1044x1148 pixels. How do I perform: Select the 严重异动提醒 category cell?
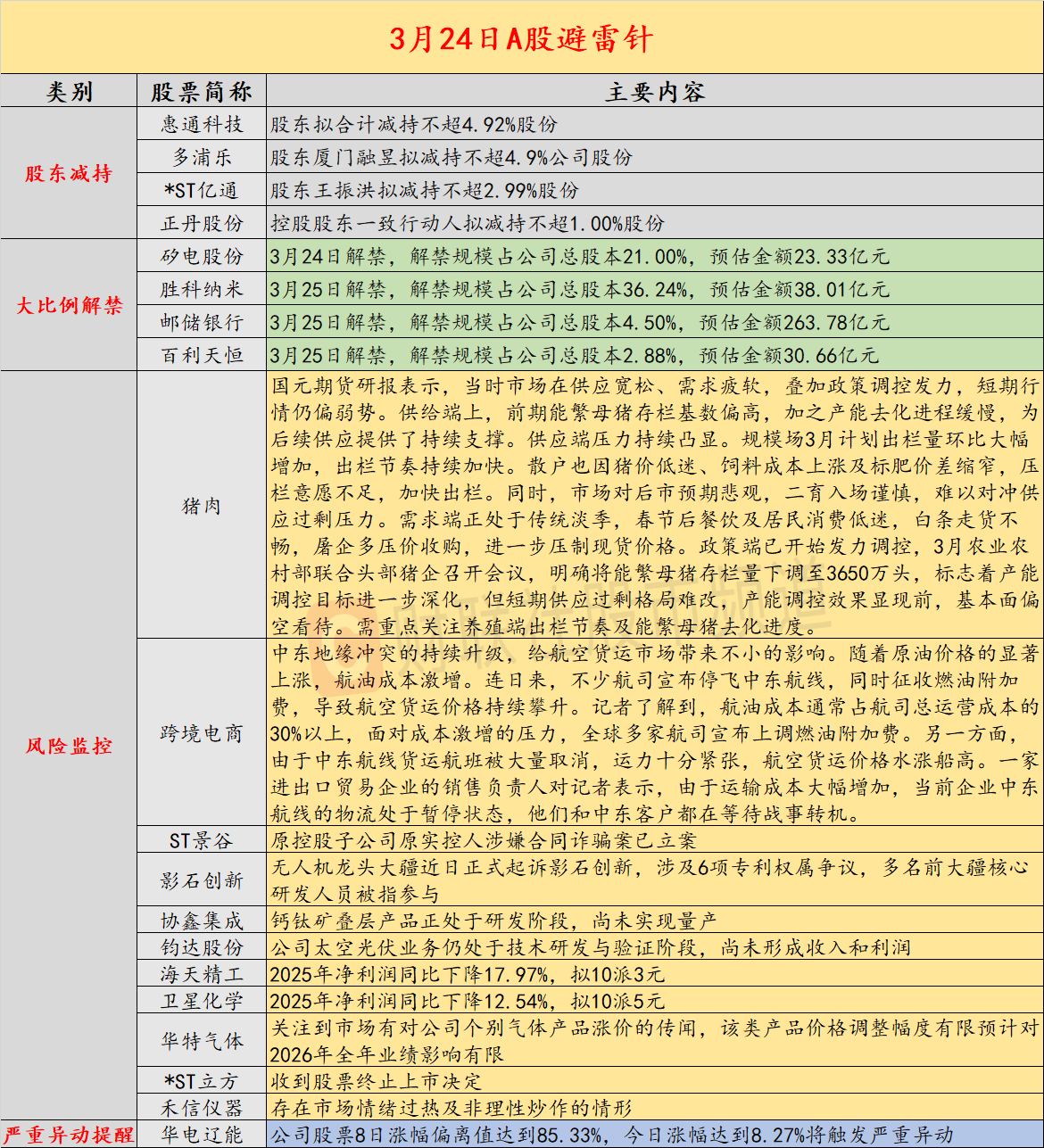[69, 1135]
